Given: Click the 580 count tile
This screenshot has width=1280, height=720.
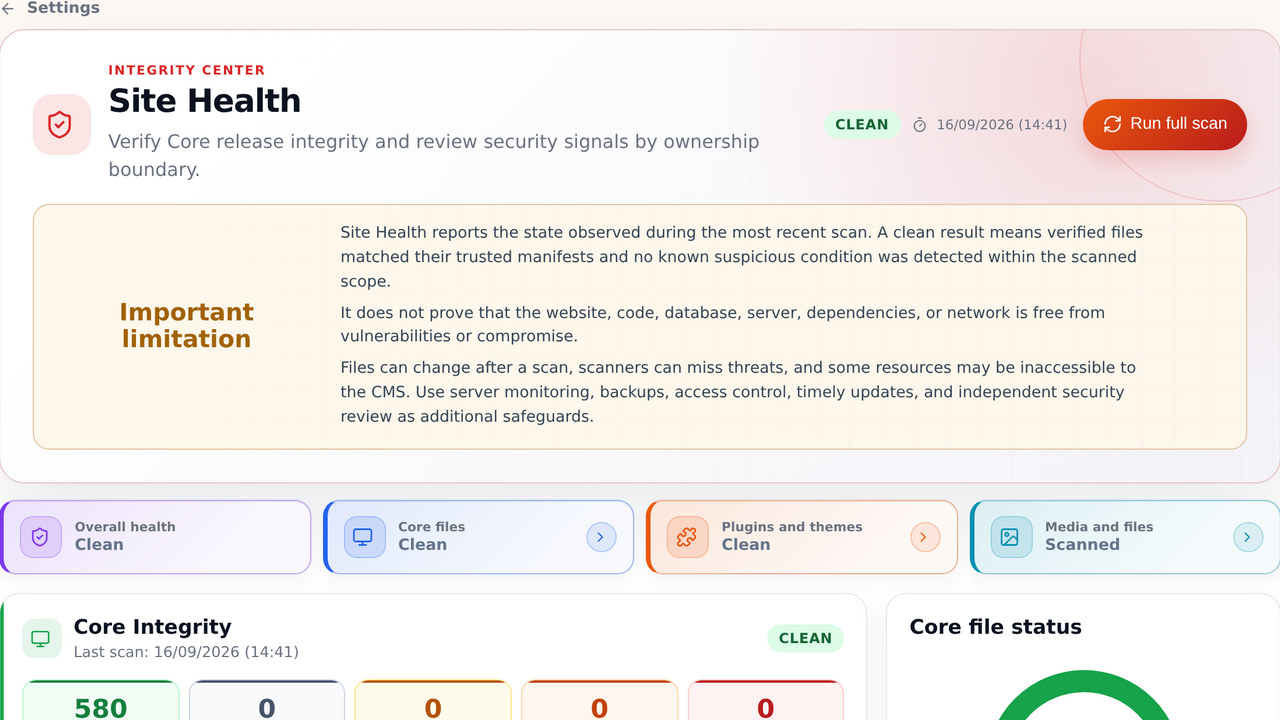Looking at the screenshot, I should click(101, 700).
